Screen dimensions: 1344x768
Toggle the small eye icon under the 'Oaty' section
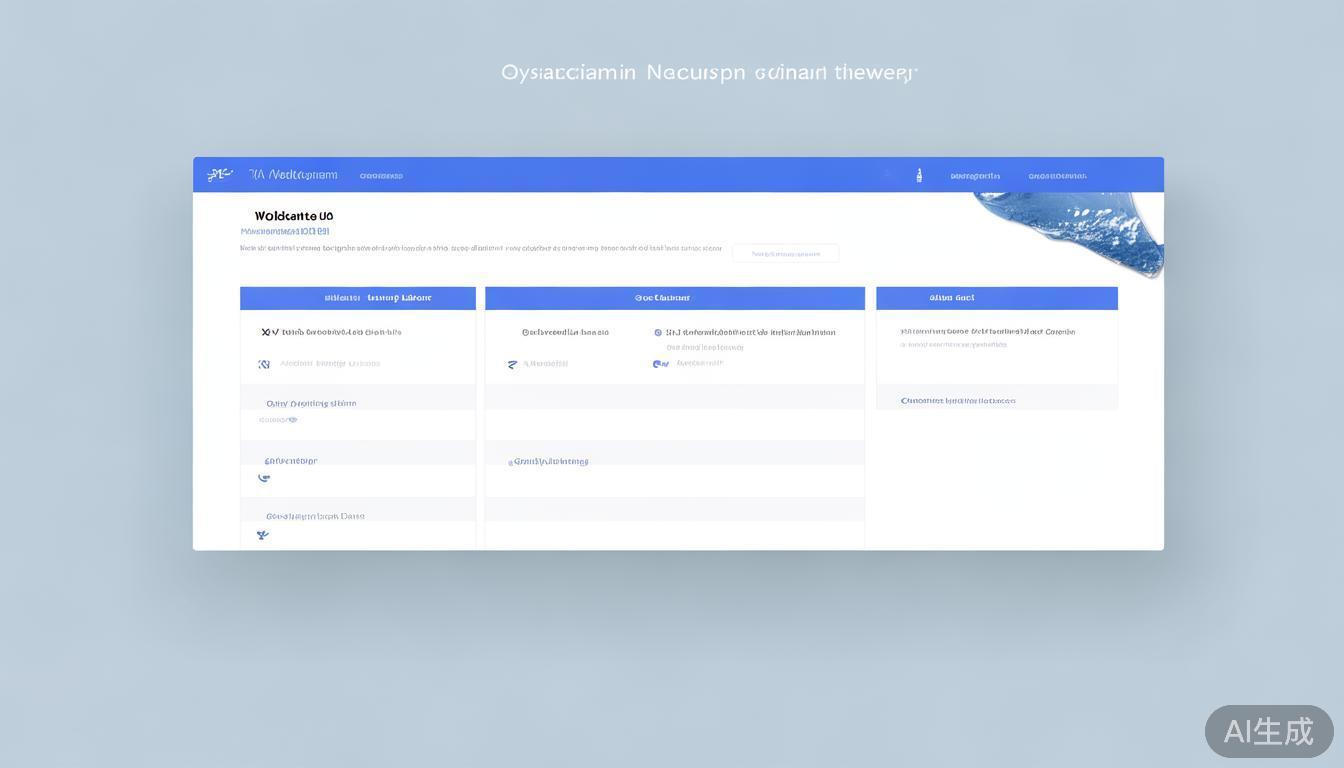coord(291,420)
